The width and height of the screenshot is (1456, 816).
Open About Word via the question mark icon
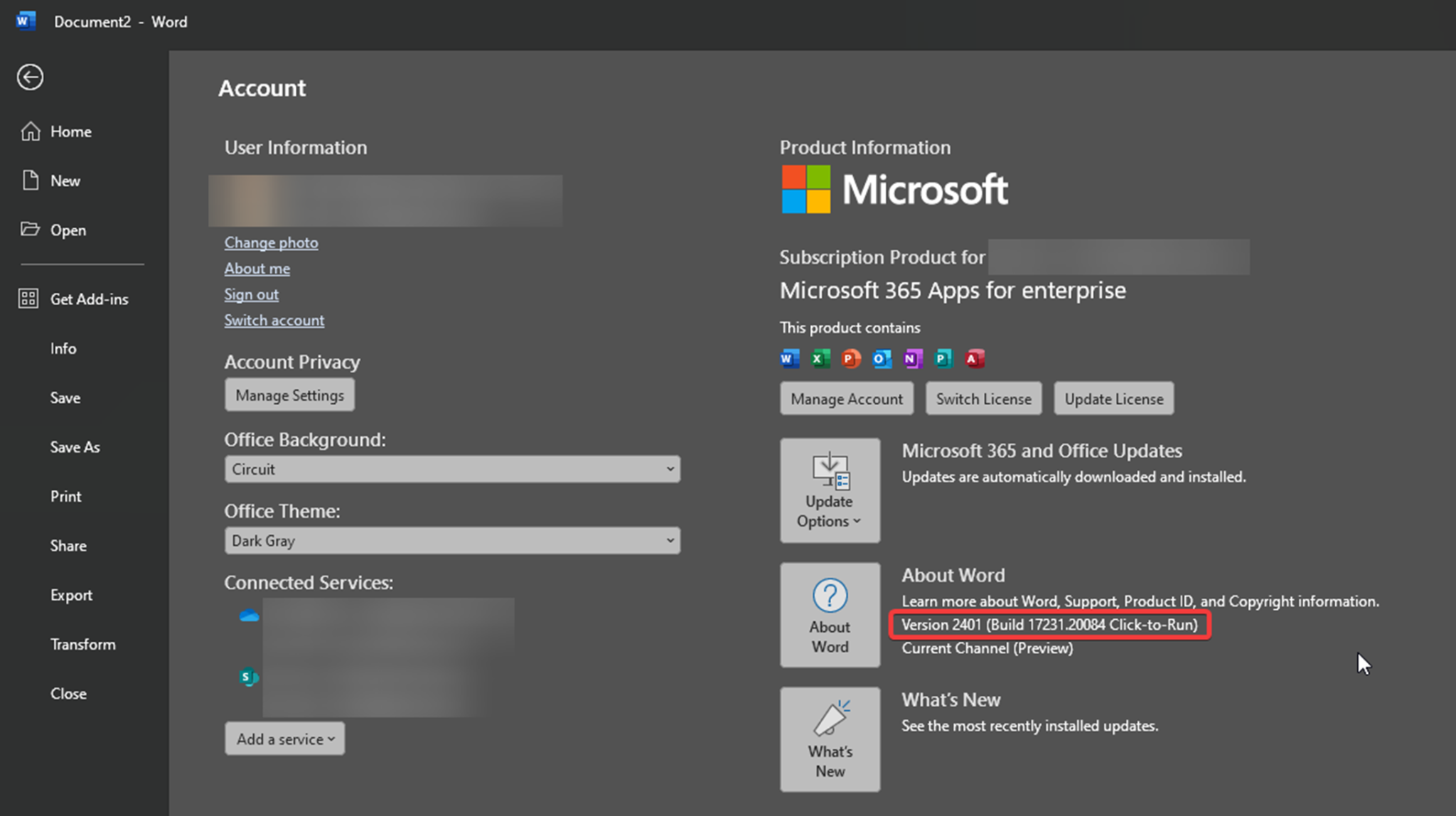click(x=830, y=614)
